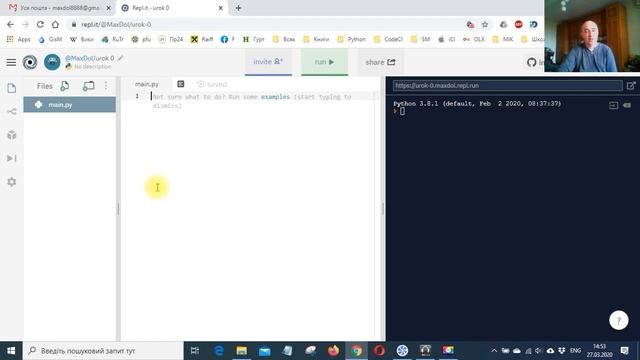
Task: Open the version control sidebar icon
Action: pyautogui.click(x=11, y=111)
